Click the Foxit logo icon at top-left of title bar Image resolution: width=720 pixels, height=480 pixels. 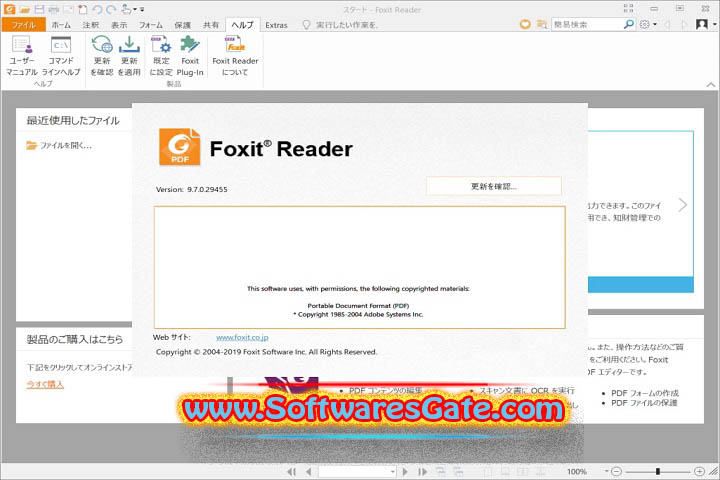coord(9,9)
